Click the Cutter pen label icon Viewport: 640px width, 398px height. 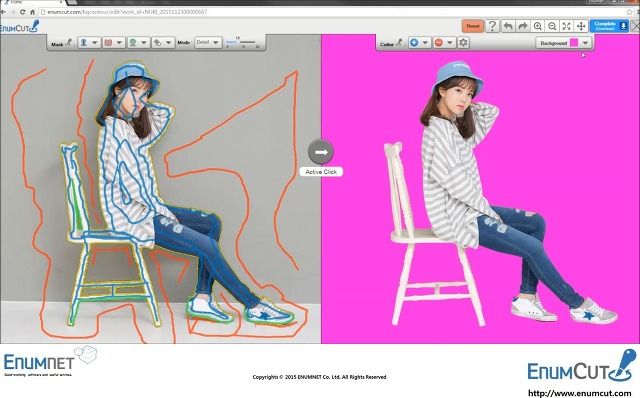click(x=399, y=42)
